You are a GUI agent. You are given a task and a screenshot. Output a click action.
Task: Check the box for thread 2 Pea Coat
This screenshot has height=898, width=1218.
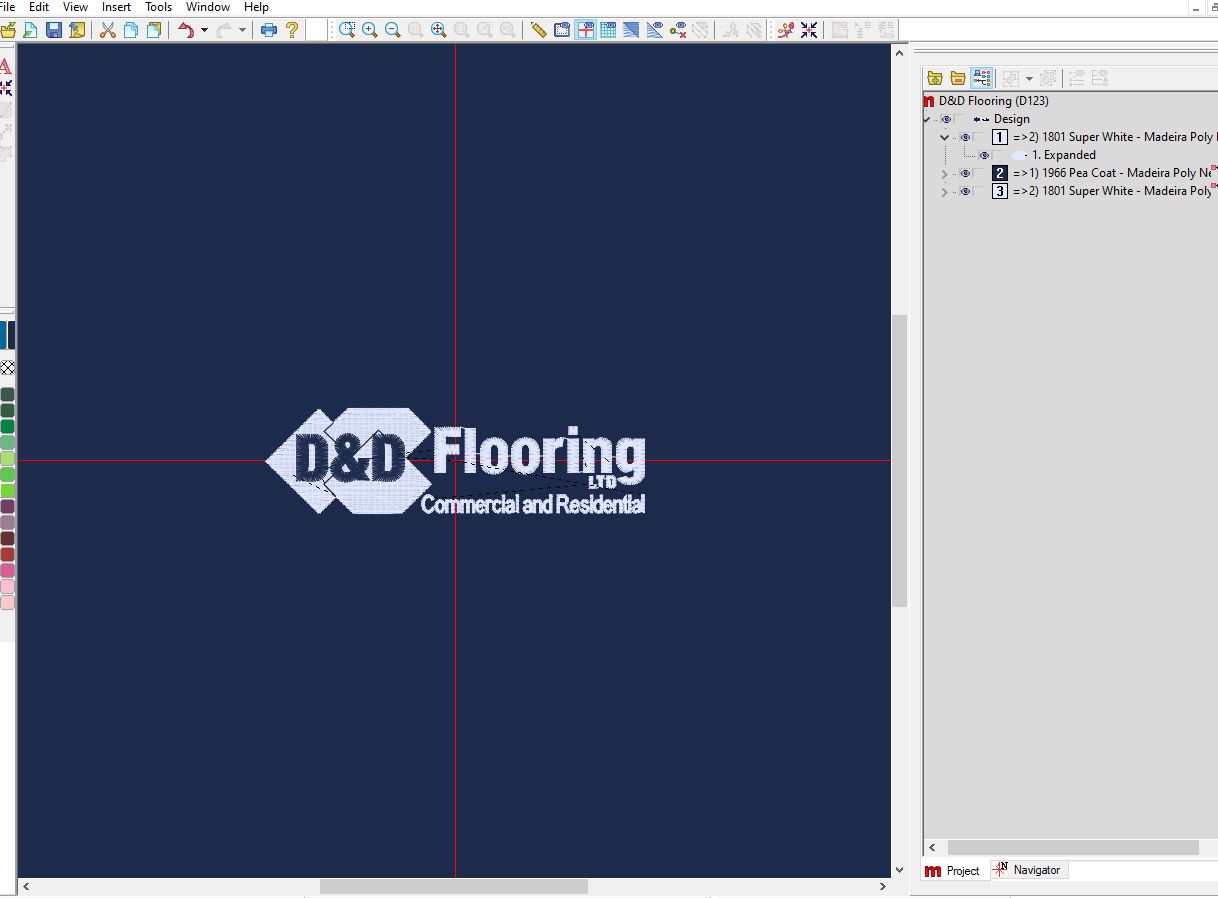980,173
